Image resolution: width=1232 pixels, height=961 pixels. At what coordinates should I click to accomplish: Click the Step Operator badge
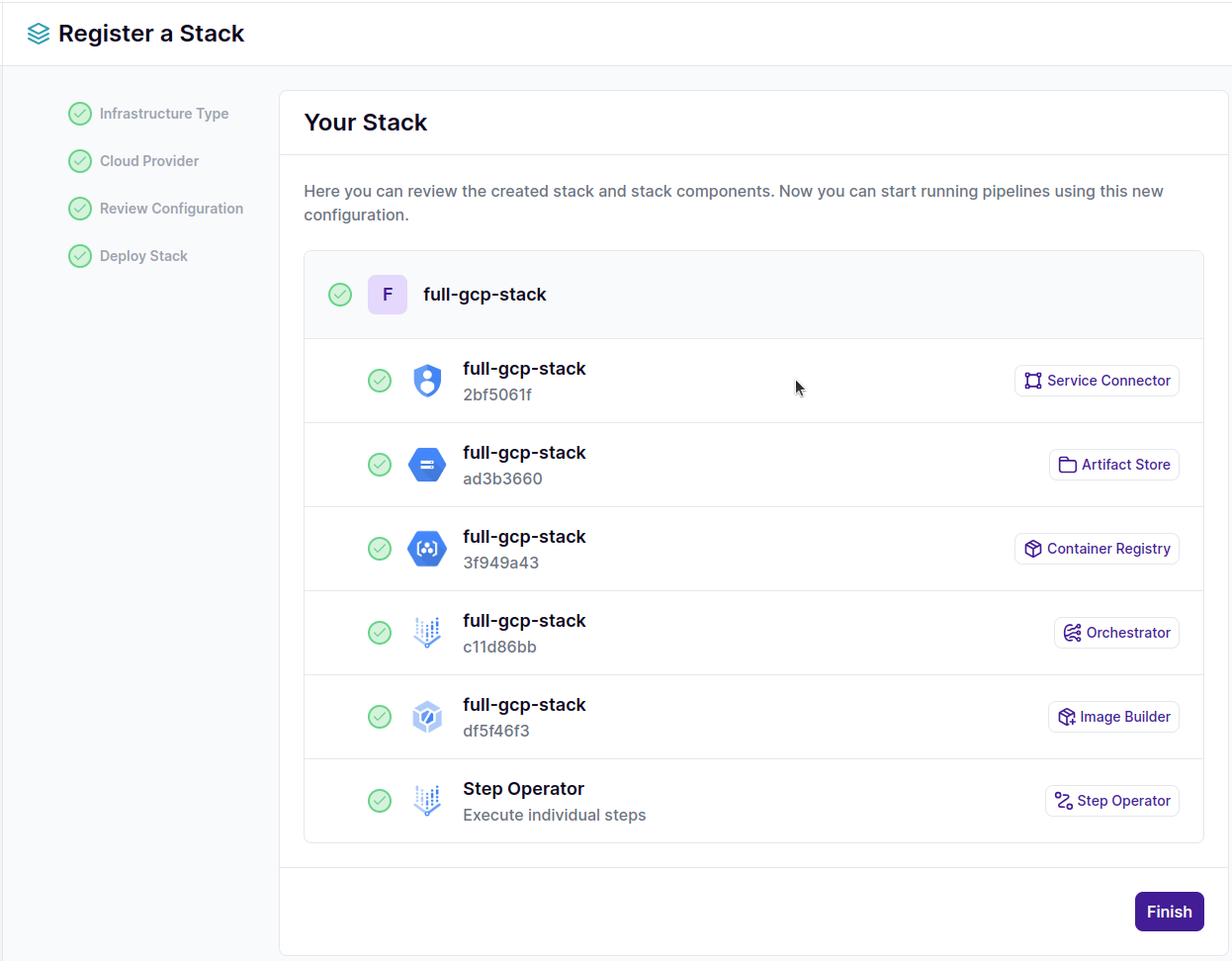(x=1111, y=801)
